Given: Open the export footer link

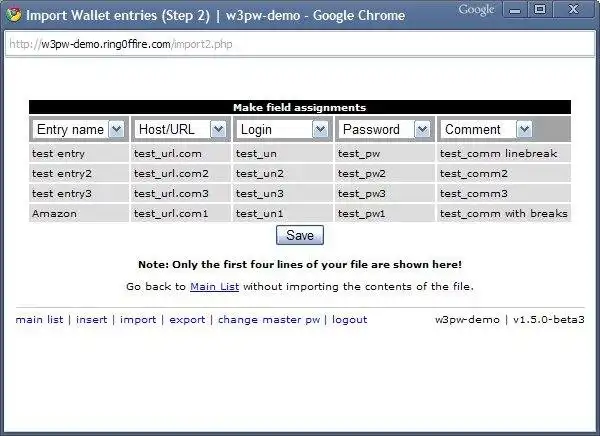Looking at the screenshot, I should click(187, 320).
